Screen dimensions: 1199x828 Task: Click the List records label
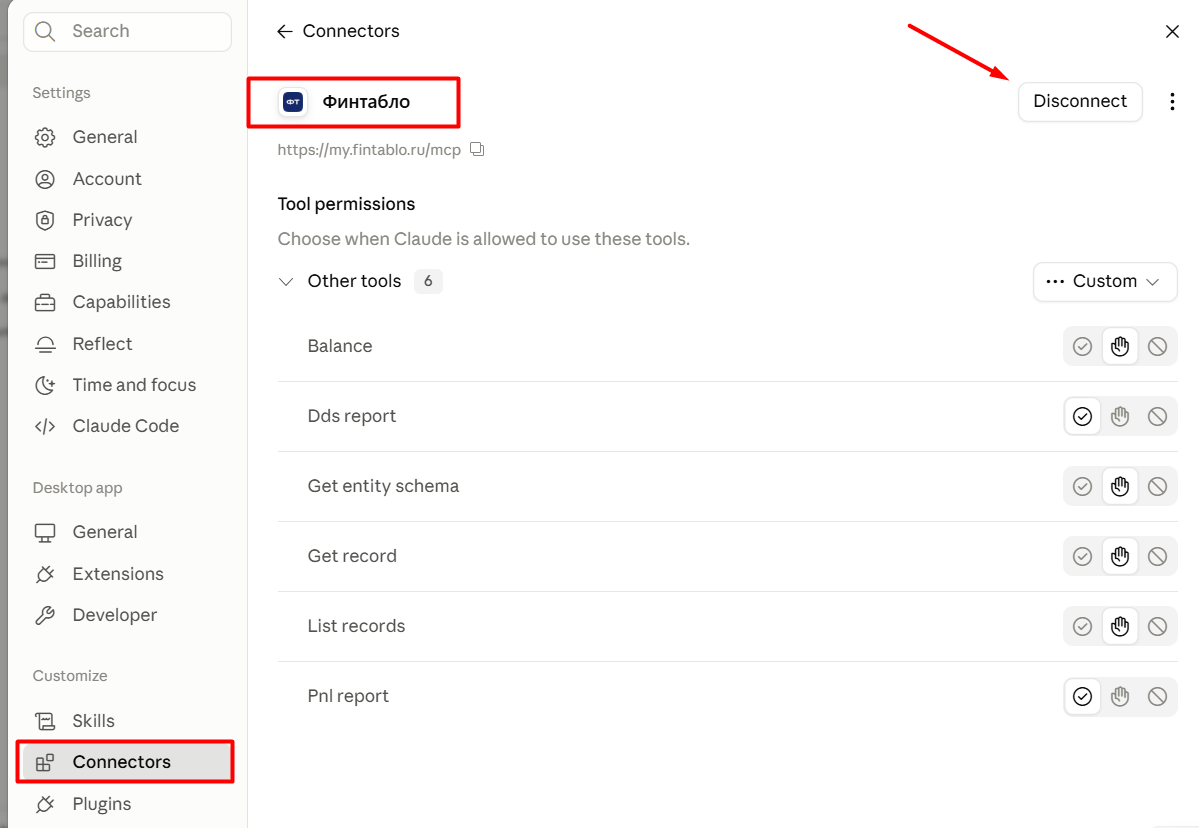point(356,627)
